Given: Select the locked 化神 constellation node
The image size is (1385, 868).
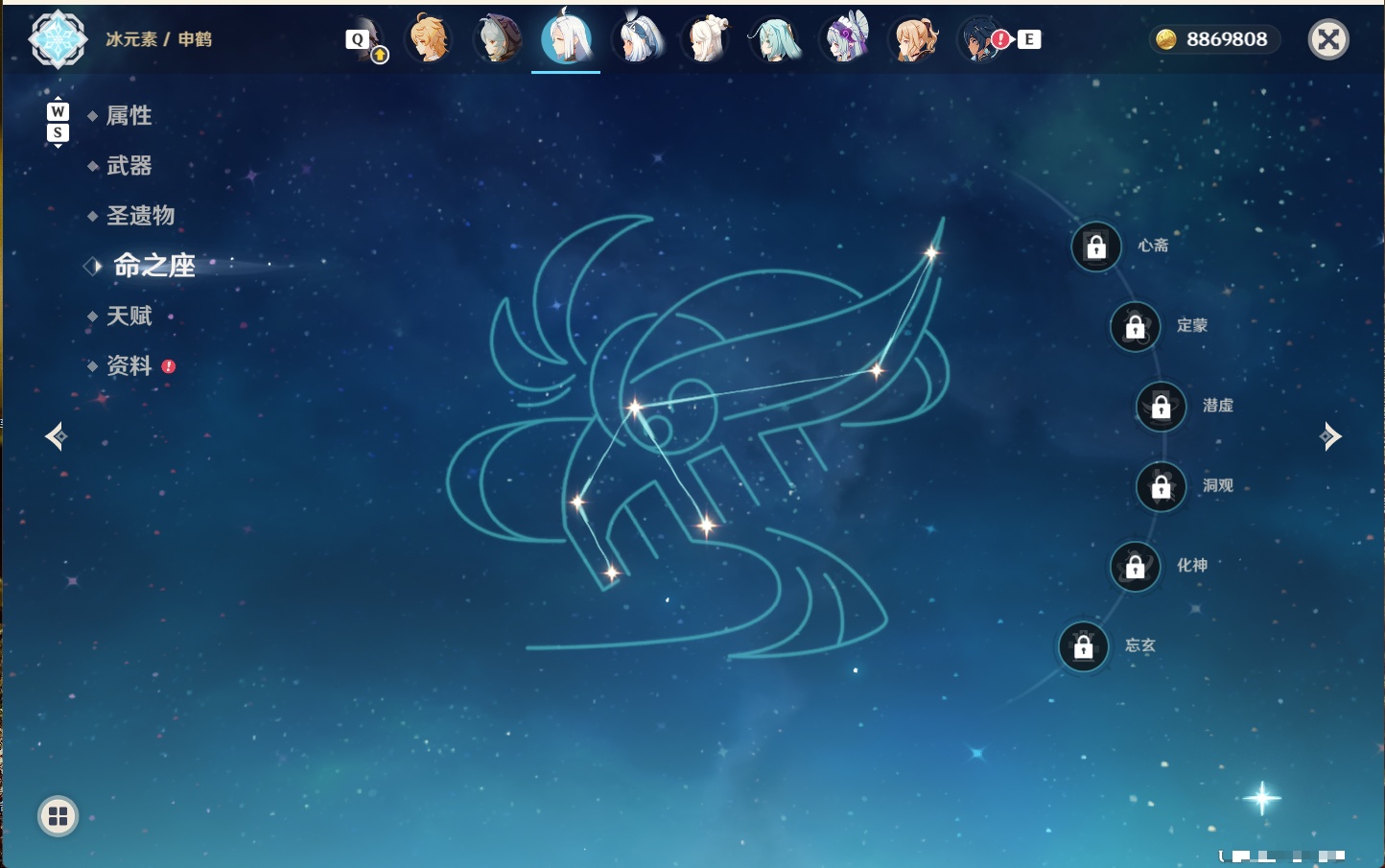Looking at the screenshot, I should [1135, 567].
